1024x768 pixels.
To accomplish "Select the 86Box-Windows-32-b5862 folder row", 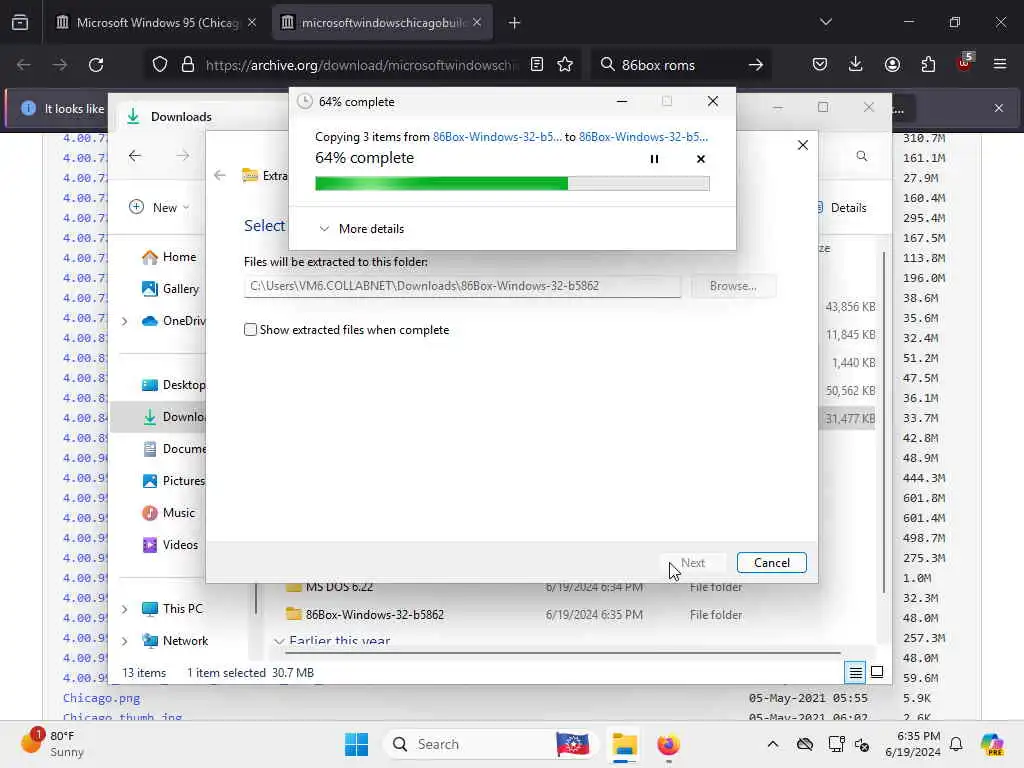I will [514, 615].
